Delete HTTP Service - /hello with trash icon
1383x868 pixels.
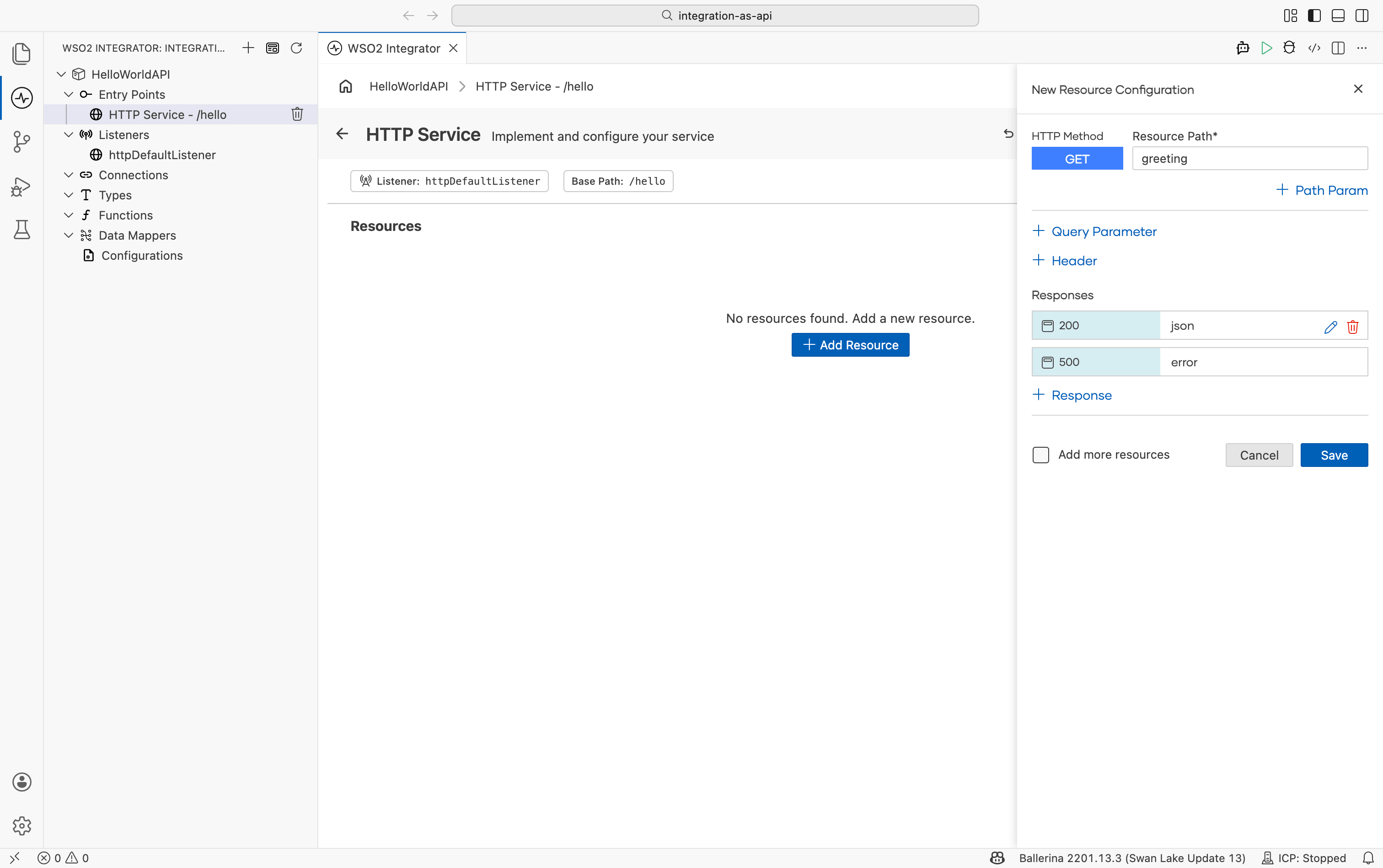(x=297, y=114)
